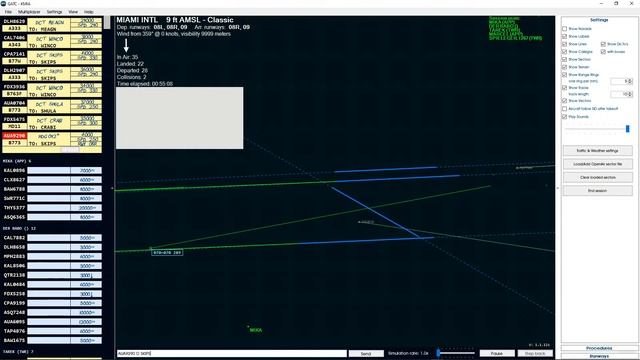Select the CAL7882 strip

click(x=52, y=238)
